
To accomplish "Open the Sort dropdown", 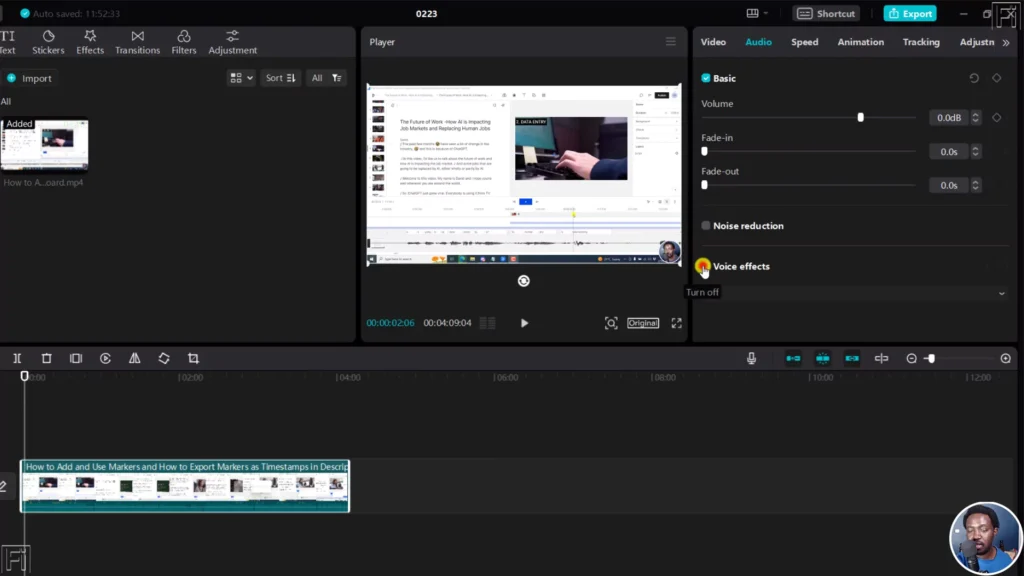I will 281,78.
